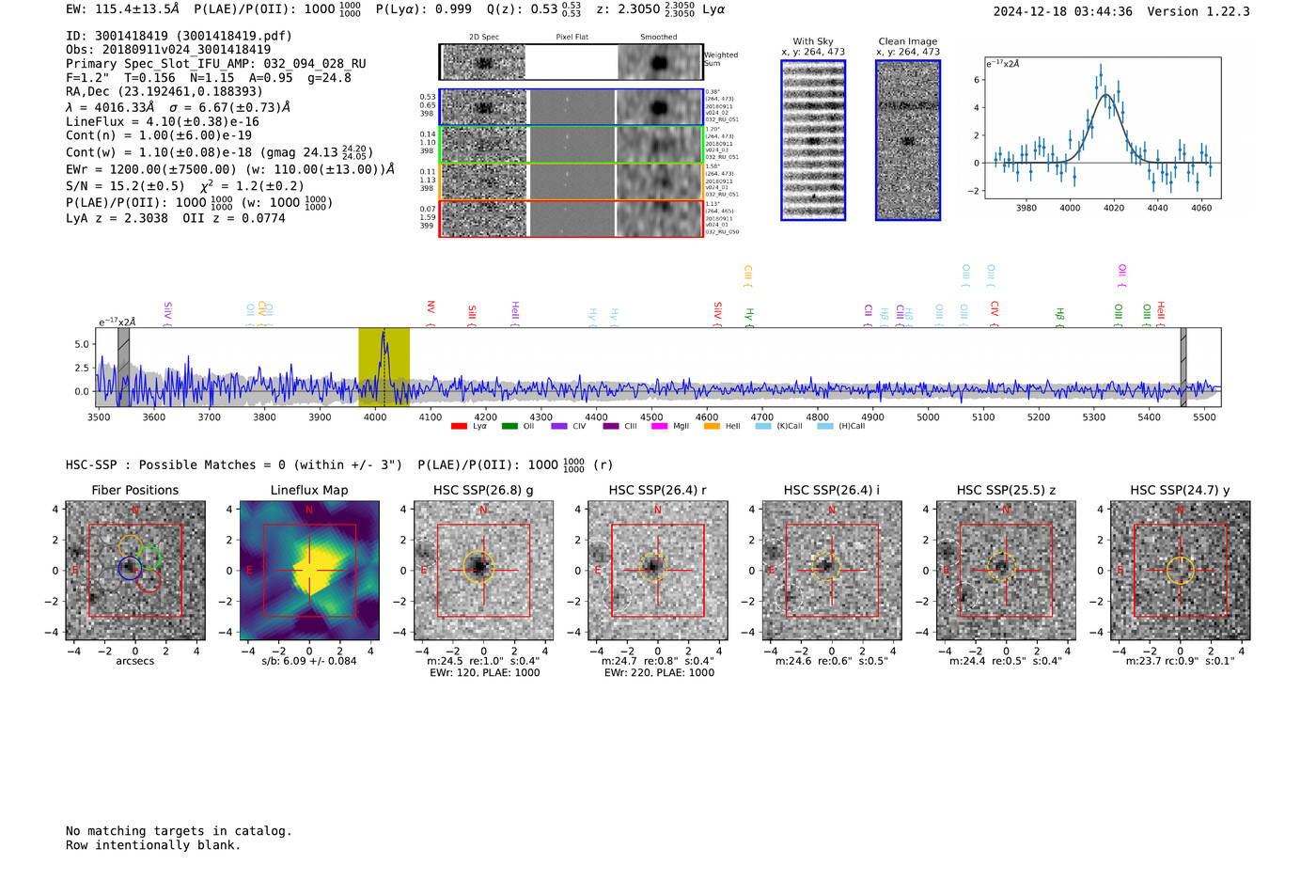This screenshot has width=1316, height=896.
Task: Click the hatched gray band near 5460
Action: pos(1183,367)
